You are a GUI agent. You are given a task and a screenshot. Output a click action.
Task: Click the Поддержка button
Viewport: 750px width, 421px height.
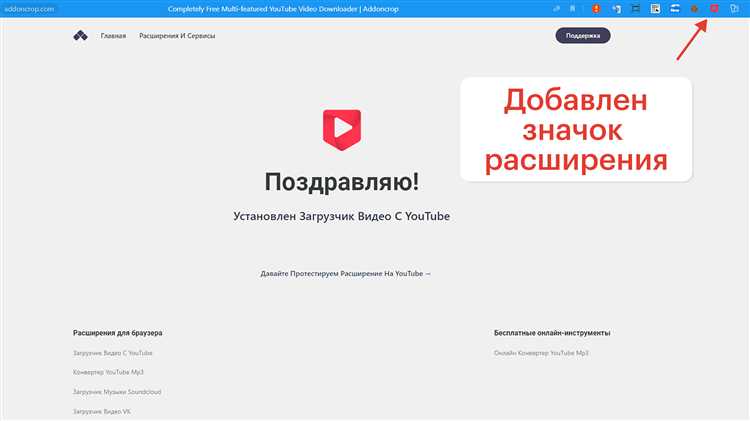click(583, 35)
